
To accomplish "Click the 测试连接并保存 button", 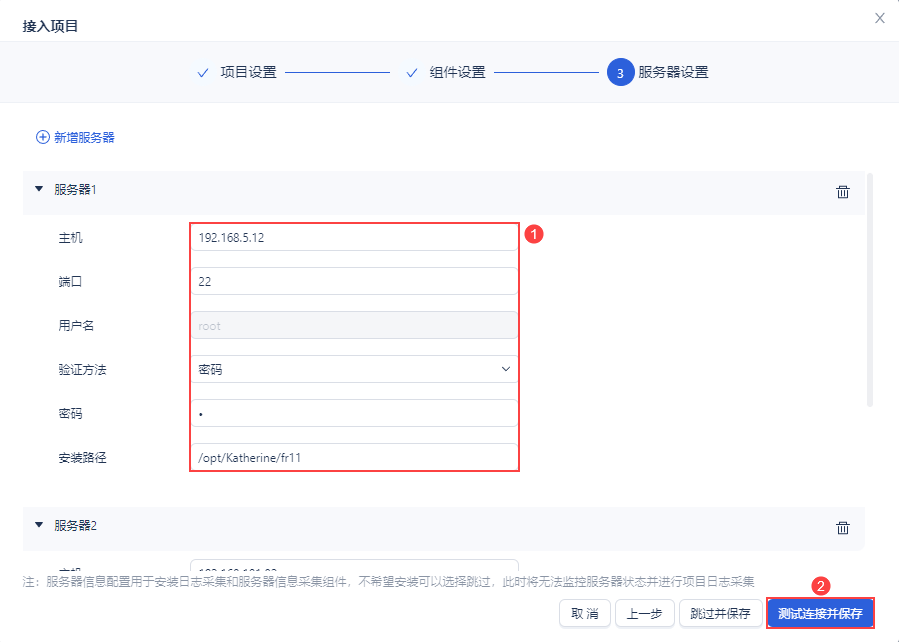I will coord(820,614).
